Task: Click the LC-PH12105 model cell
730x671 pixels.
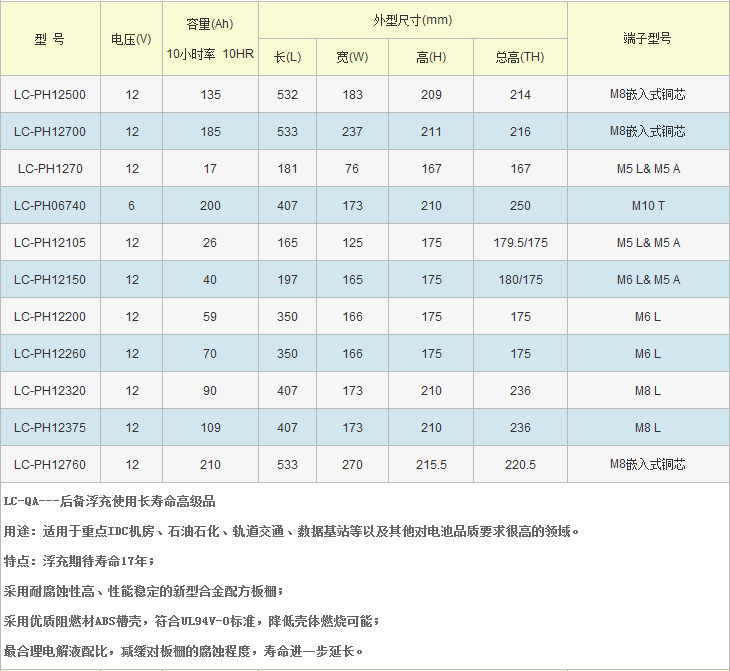Action: click(50, 243)
